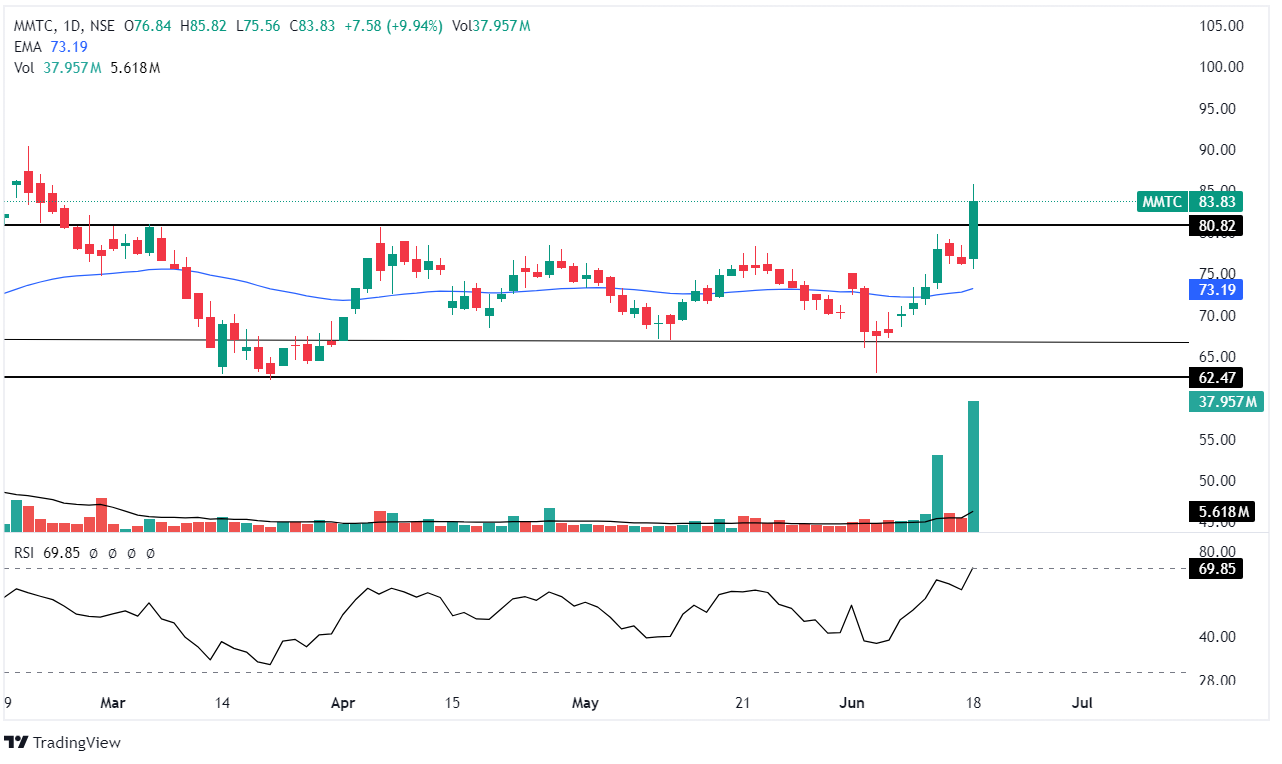The width and height of the screenshot is (1282, 764).
Task: Select the 80.82 resistance line price label
Action: pyautogui.click(x=1219, y=226)
